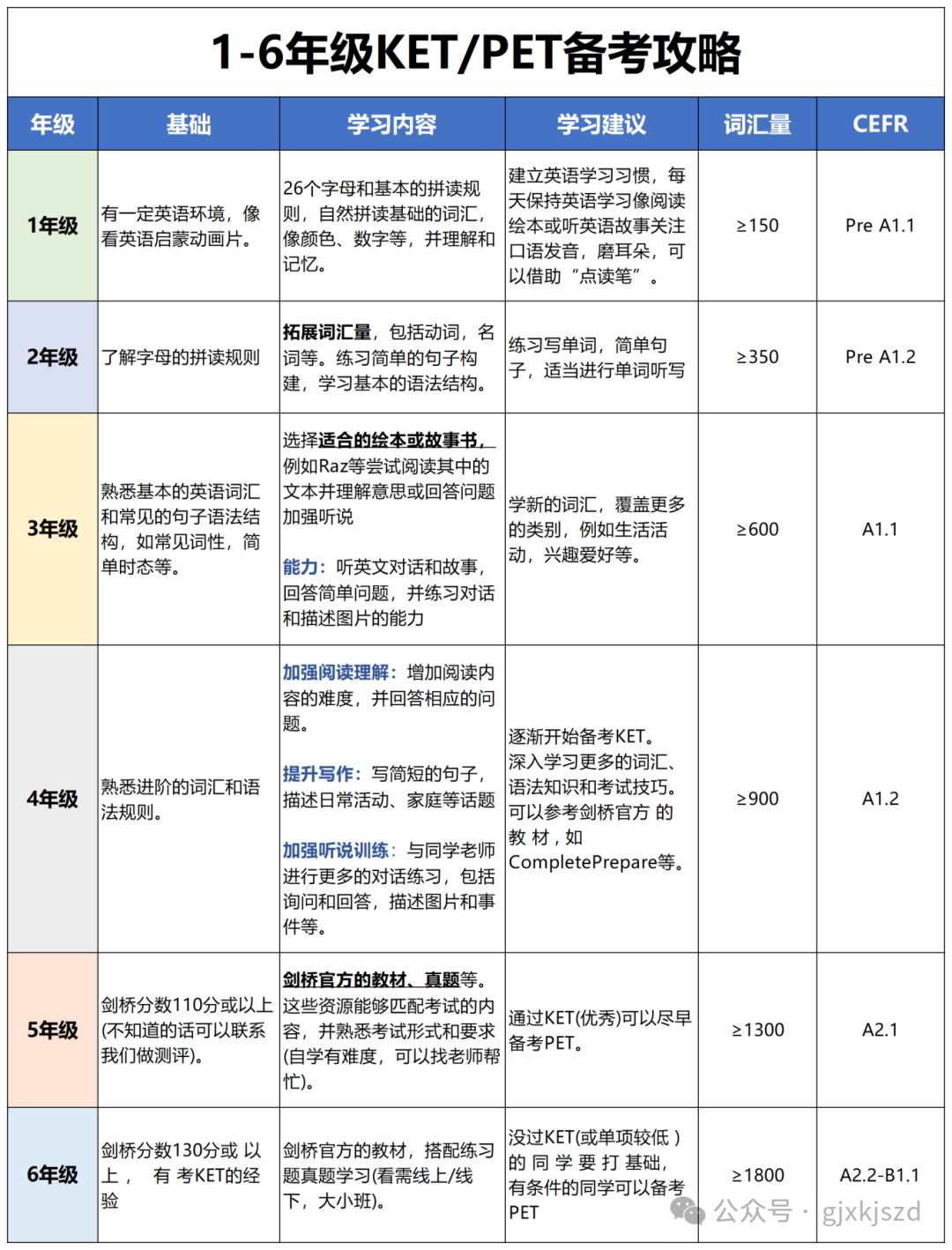Click the "6年级" row label
Screen dimensions: 952x1250
tap(53, 1174)
